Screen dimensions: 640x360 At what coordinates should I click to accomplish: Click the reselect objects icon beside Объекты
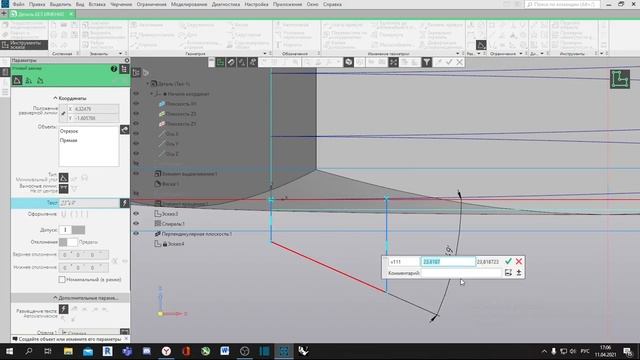point(124,129)
